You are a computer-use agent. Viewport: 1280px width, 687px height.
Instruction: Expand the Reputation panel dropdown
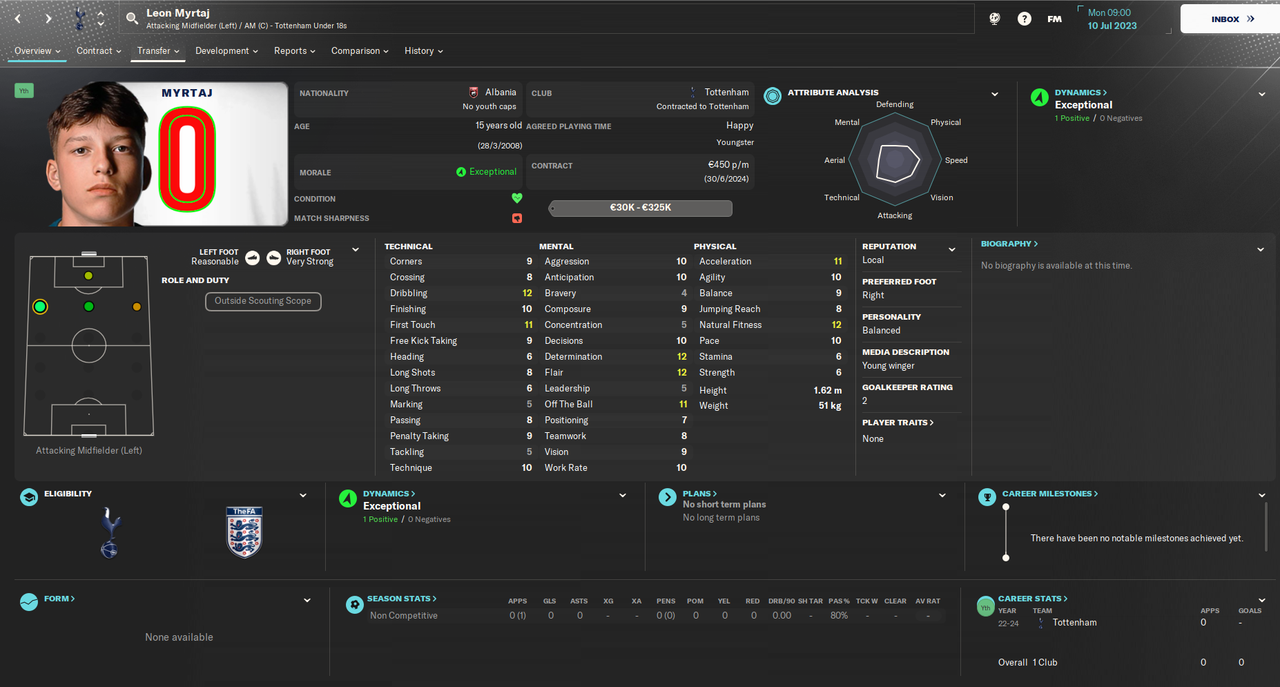click(x=952, y=250)
